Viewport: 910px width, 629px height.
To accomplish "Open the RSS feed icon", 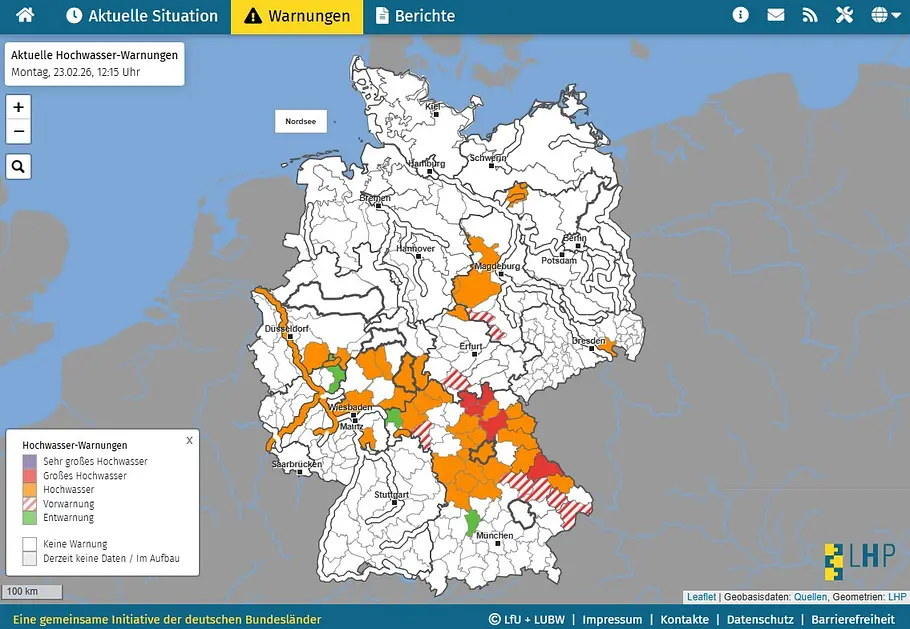I will (810, 15).
